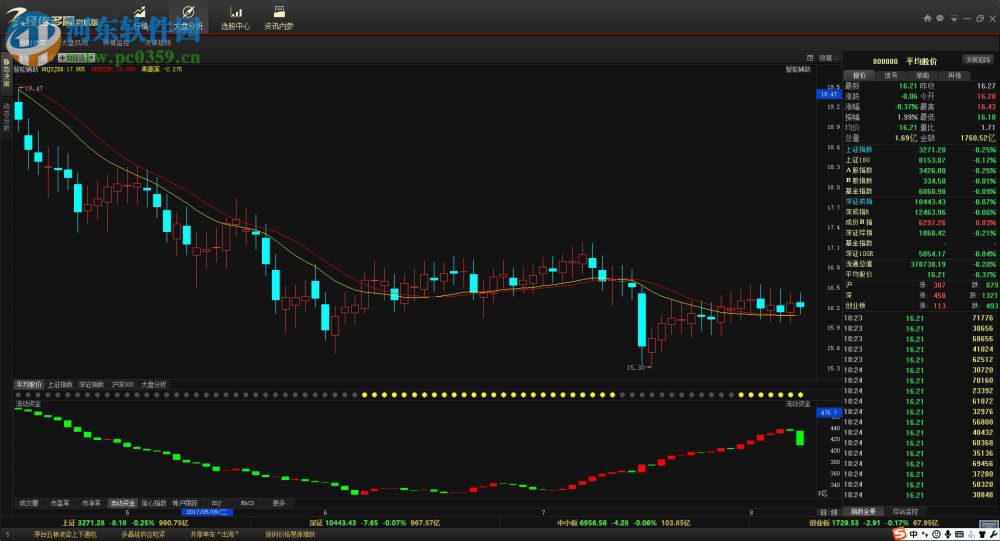Select the 平均股价 row in index list

pyautogui.click(x=921, y=274)
